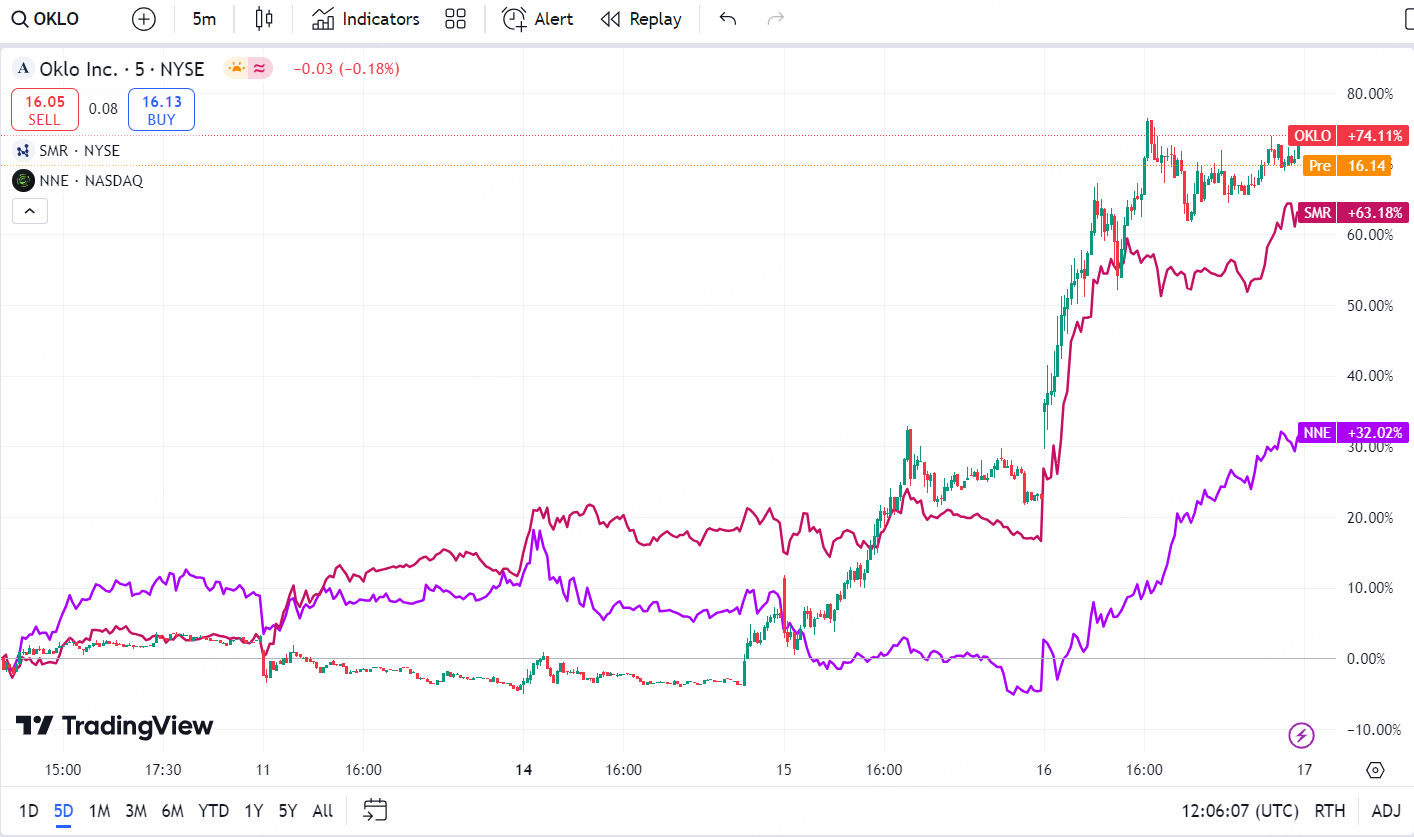Screen dimensions: 1414x837
Task: Undo the last chart action
Action: [728, 19]
